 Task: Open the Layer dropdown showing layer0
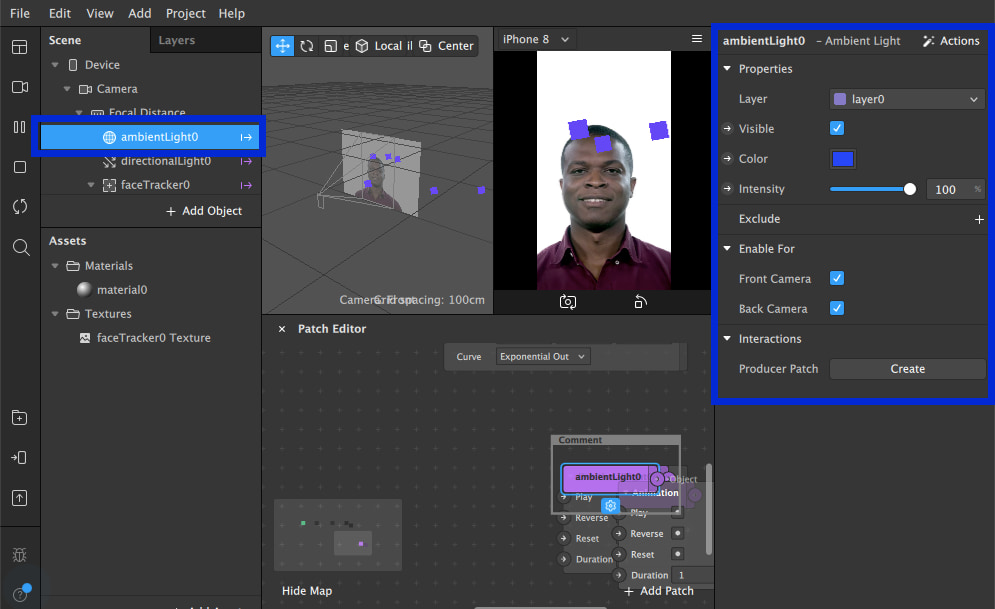click(x=907, y=99)
